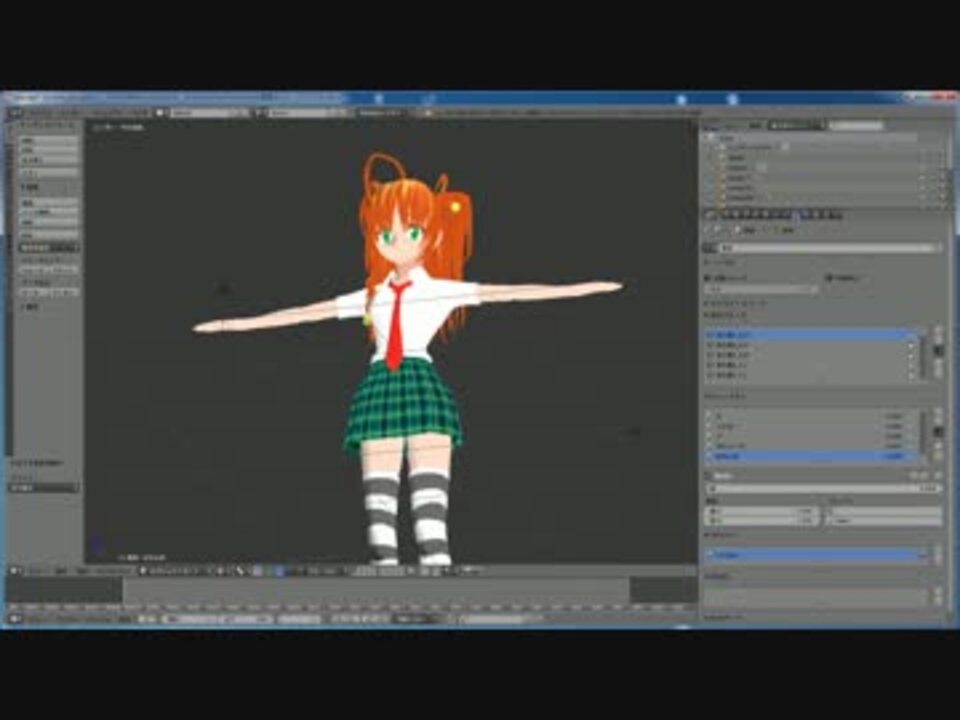Click the timeline current frame field
The height and width of the screenshot is (720, 960).
pyautogui.click(x=299, y=619)
